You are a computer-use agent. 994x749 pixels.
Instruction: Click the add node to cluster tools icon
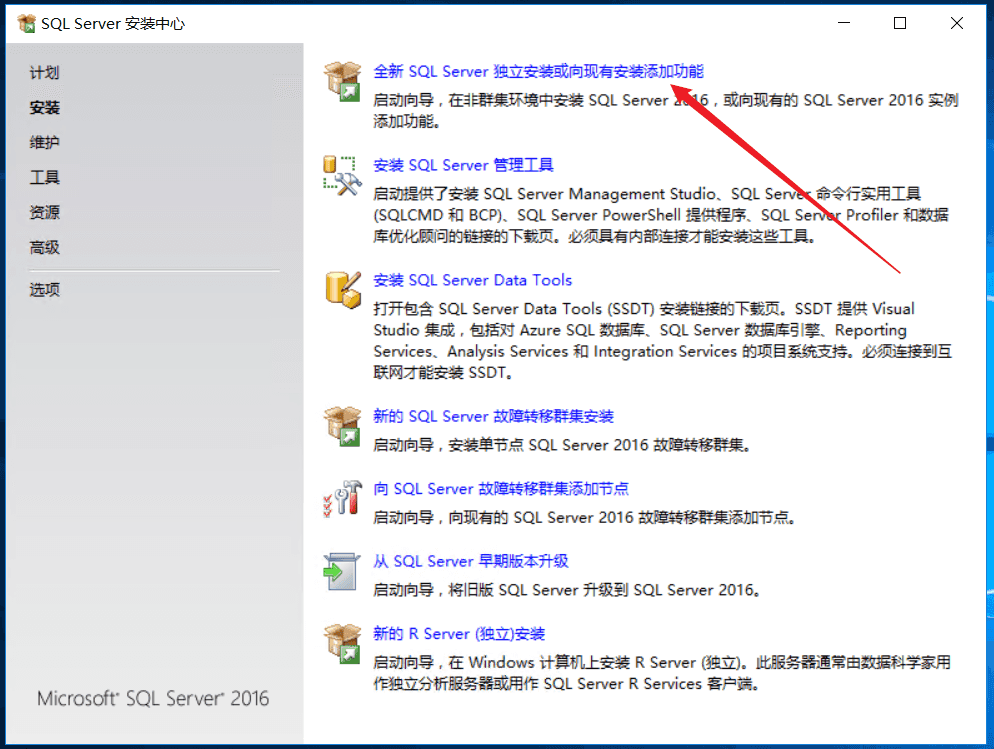[343, 499]
